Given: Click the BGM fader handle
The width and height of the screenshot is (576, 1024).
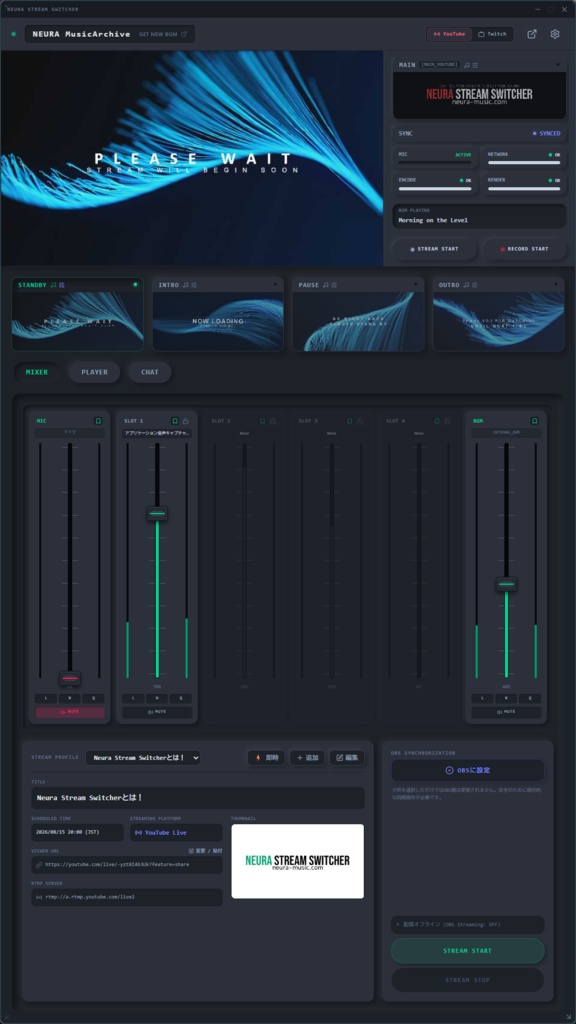Looking at the screenshot, I should tap(506, 584).
